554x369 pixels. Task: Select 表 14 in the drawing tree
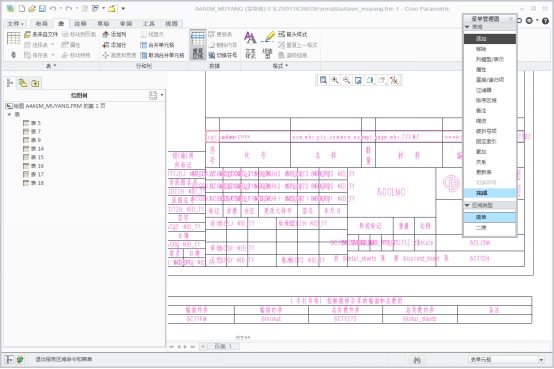[34, 148]
